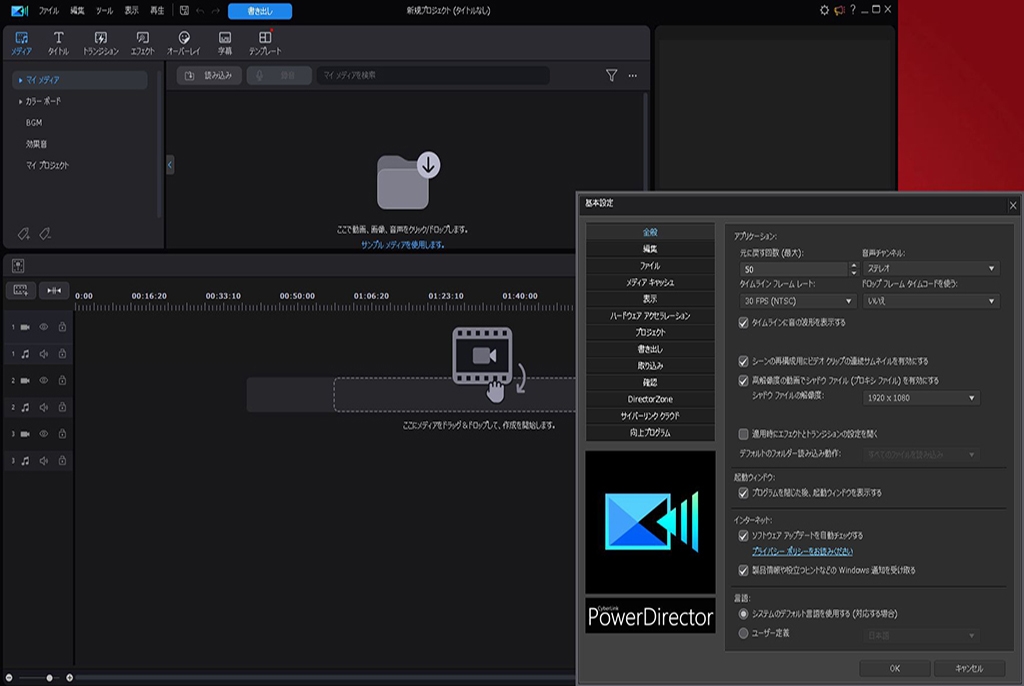The image size is (1024, 686).
Task: Open the 字幕 room icon
Action: [225, 42]
